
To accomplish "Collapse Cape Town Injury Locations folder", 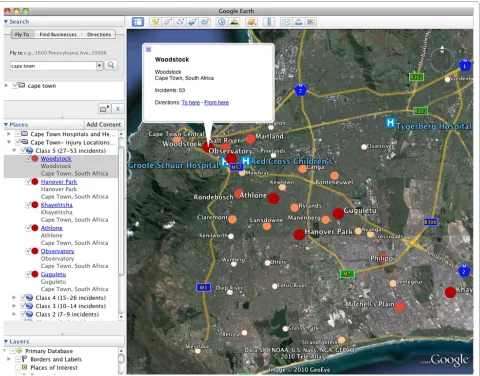I will coord(9,142).
